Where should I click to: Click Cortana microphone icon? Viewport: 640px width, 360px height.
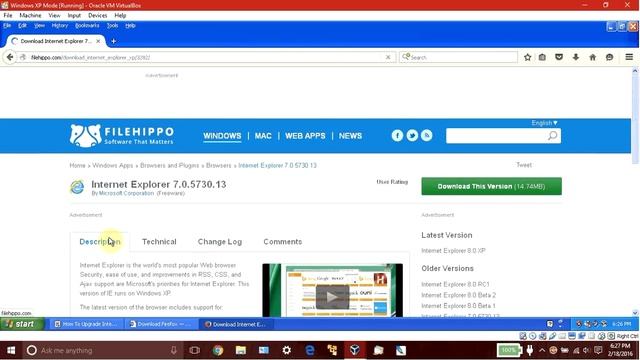pyautogui.click(x=174, y=350)
